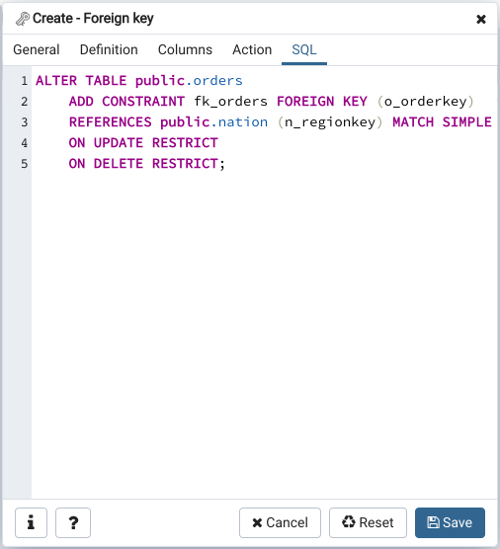Open the Columns tab
The height and width of the screenshot is (549, 500).
[185, 50]
